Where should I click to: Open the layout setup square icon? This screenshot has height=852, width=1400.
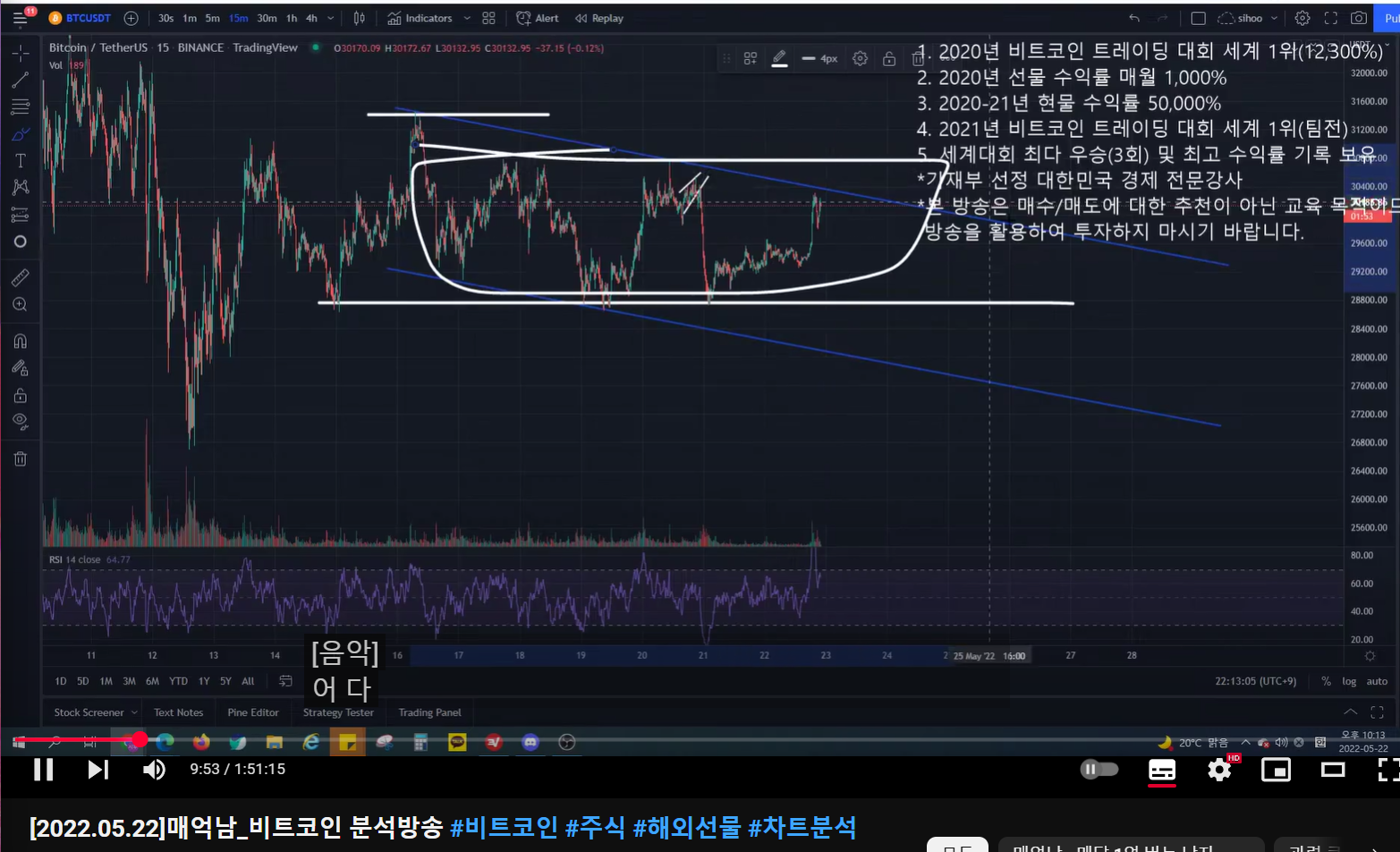[x=1199, y=18]
